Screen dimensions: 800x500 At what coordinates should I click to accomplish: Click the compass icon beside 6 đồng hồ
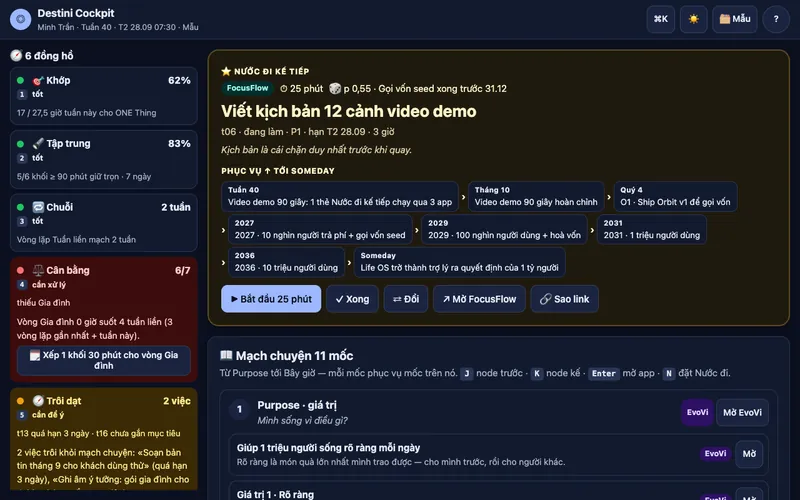(16, 56)
